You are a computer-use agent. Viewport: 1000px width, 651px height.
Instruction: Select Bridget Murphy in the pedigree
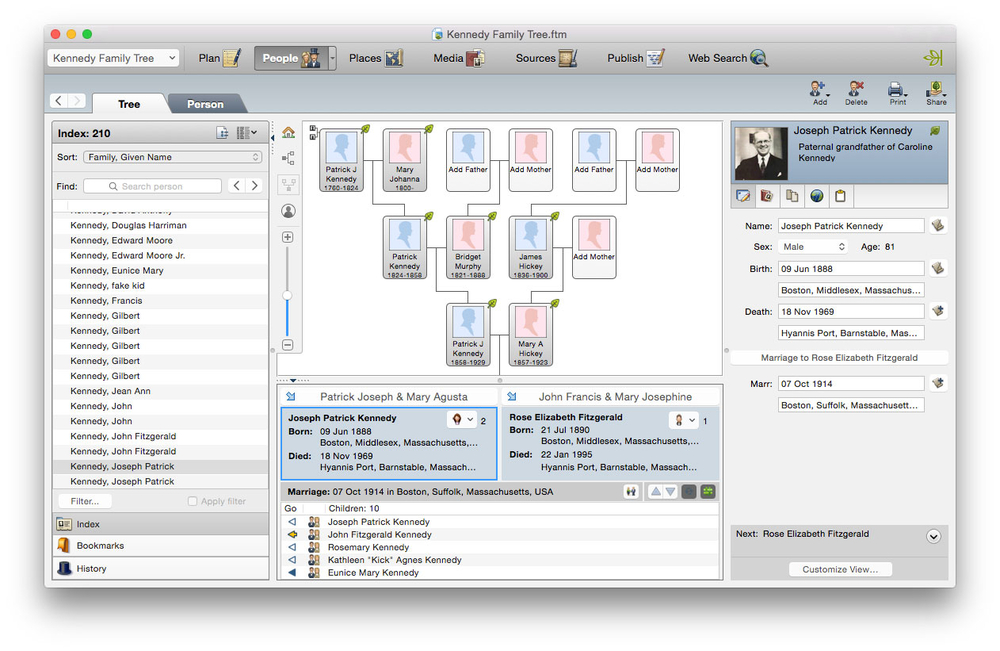point(468,247)
